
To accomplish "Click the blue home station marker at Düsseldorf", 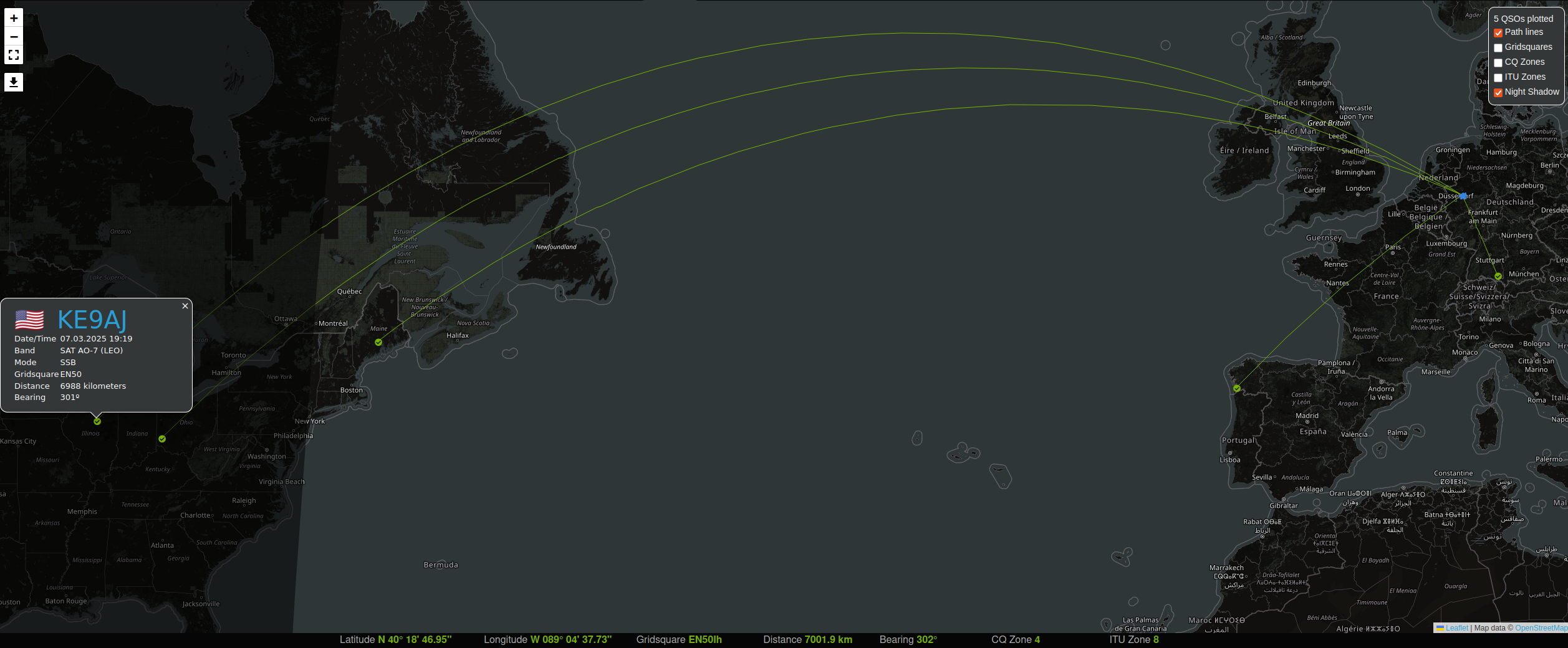I will tap(1463, 196).
